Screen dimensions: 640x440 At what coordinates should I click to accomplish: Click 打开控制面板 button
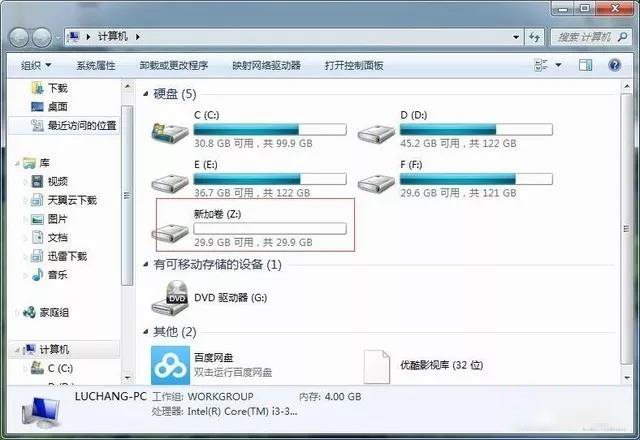pos(354,65)
